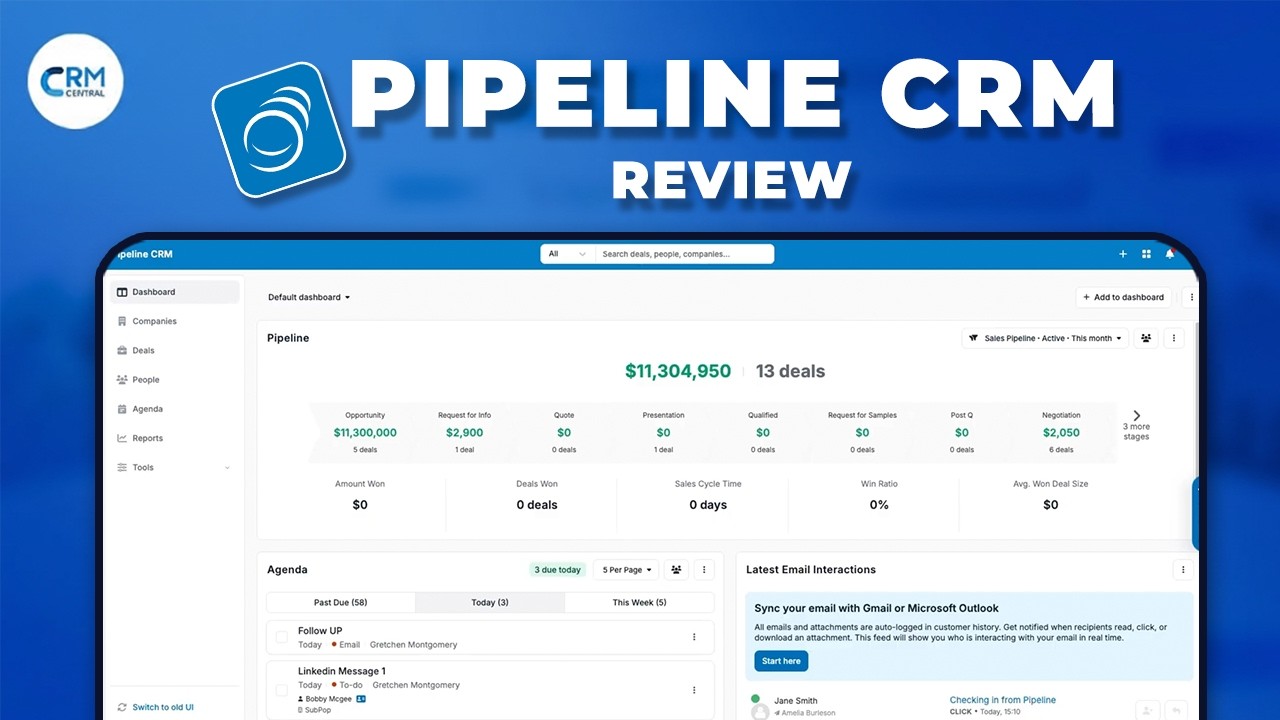Open Linkedin Message 1 task options menu
This screenshot has width=1280, height=720.
coord(694,690)
